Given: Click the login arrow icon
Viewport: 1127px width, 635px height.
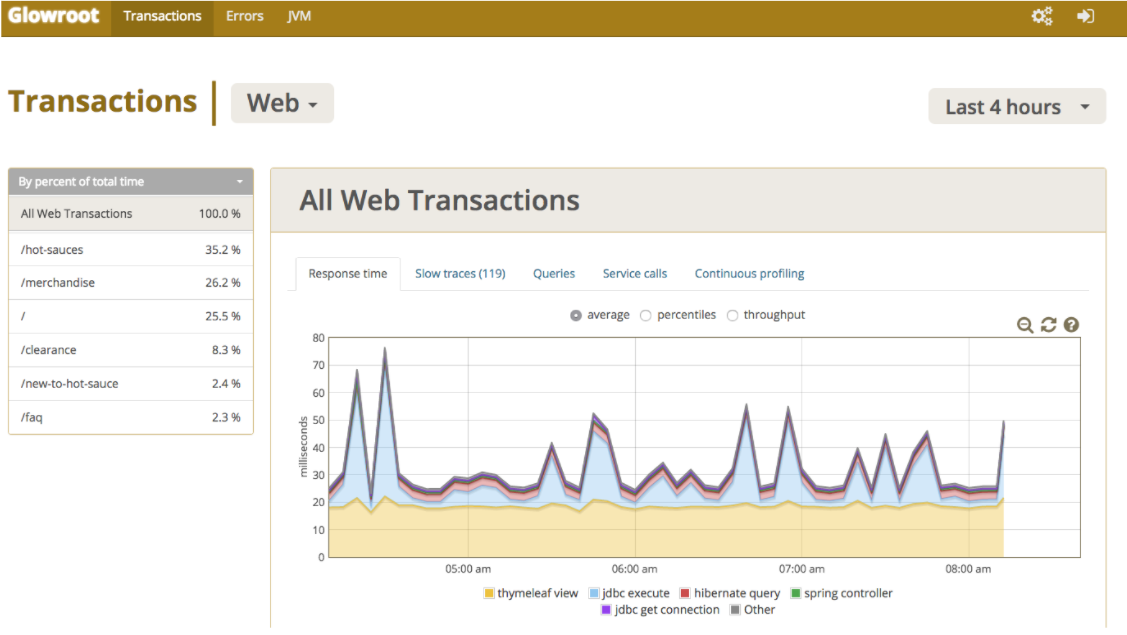Looking at the screenshot, I should tap(1085, 17).
